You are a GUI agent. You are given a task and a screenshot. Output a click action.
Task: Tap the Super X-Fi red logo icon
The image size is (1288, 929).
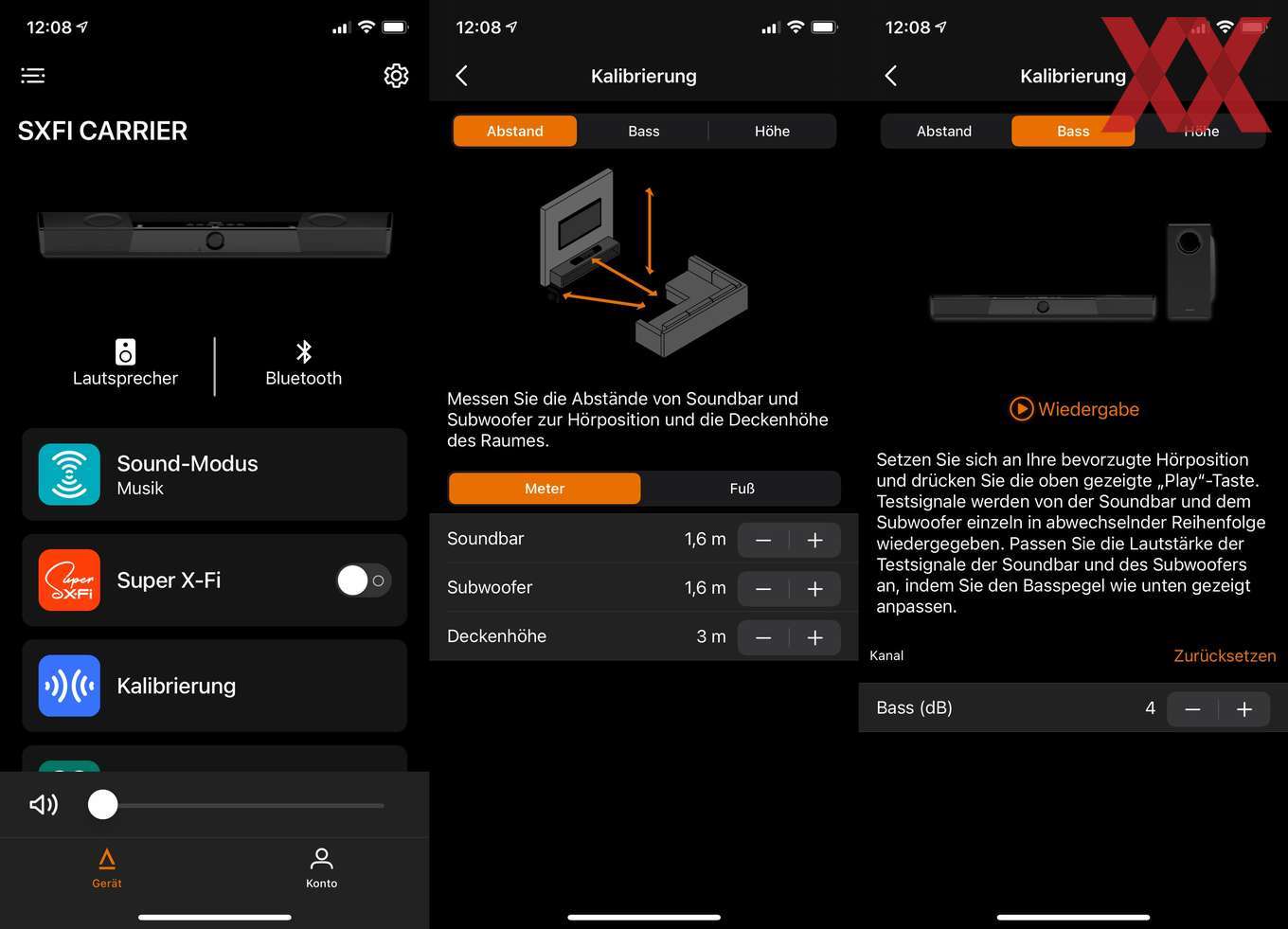pos(69,580)
